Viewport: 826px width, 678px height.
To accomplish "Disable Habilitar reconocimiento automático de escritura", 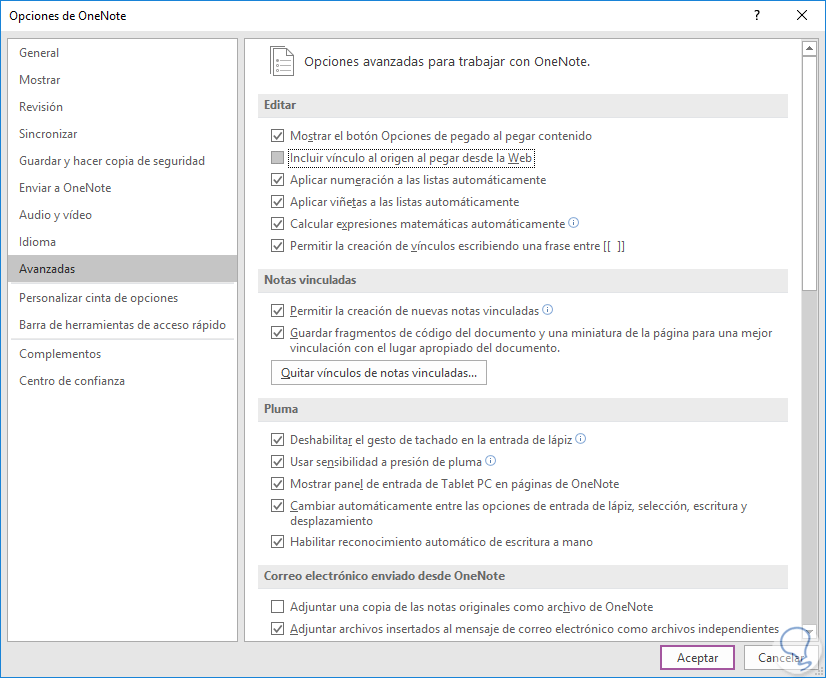I will tap(278, 542).
